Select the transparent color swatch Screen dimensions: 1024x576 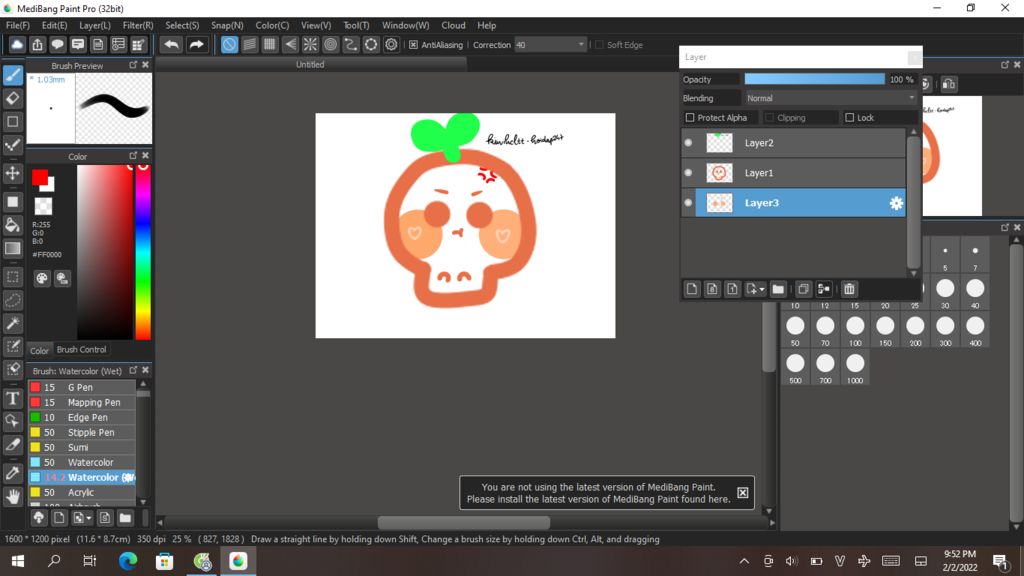[x=43, y=206]
